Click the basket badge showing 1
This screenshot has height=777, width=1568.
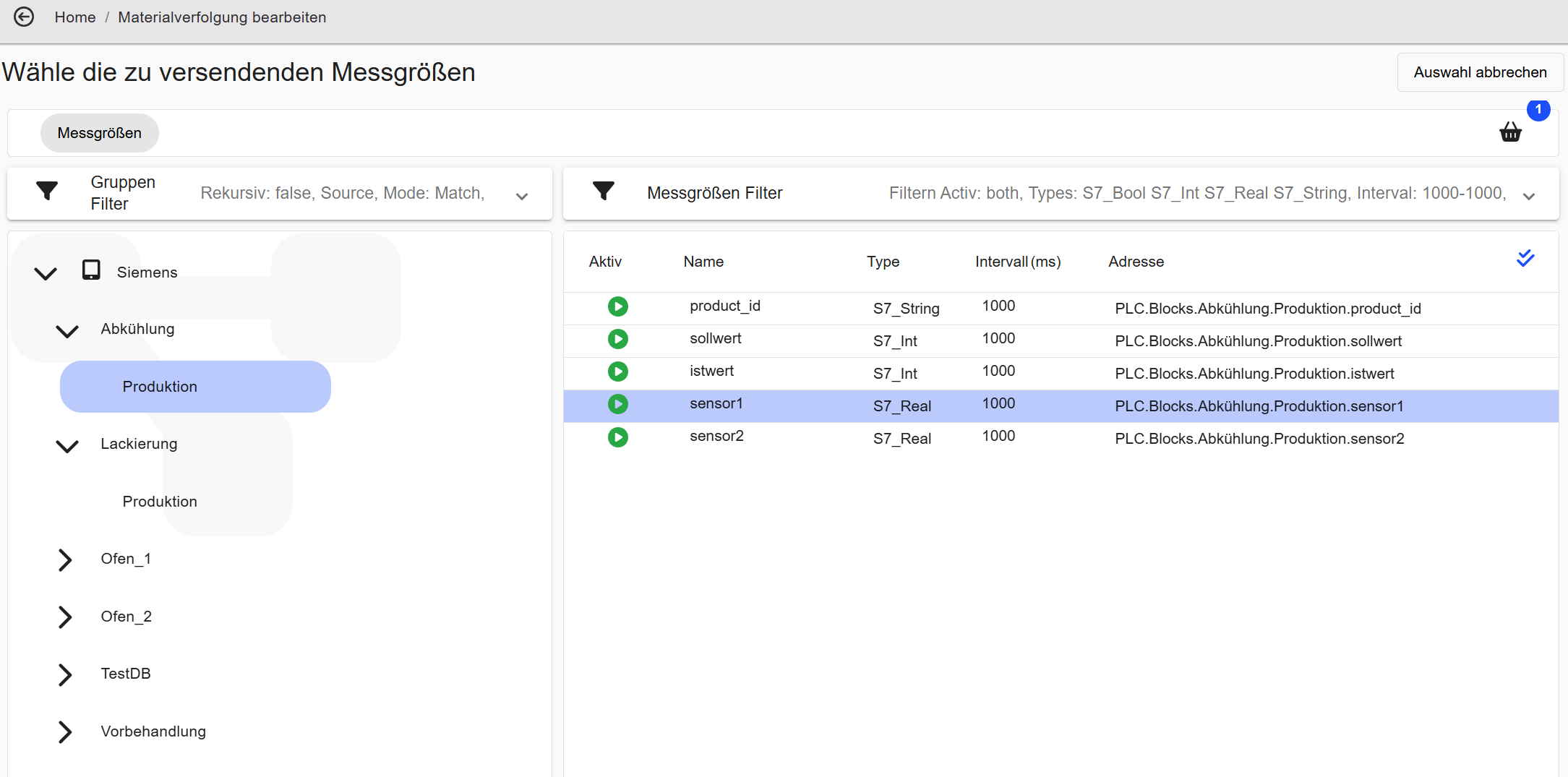click(1538, 110)
